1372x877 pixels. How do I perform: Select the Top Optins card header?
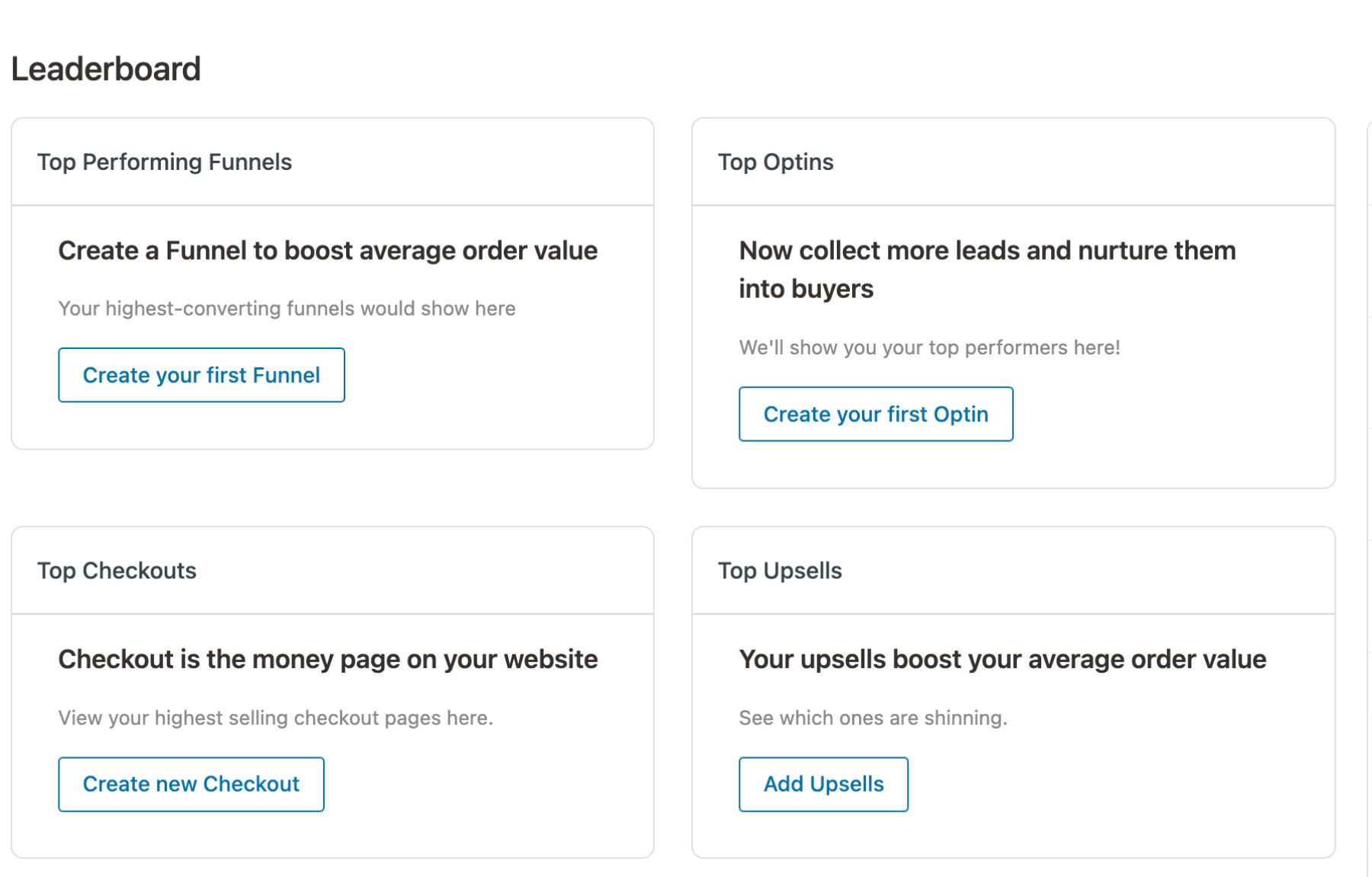tap(776, 162)
